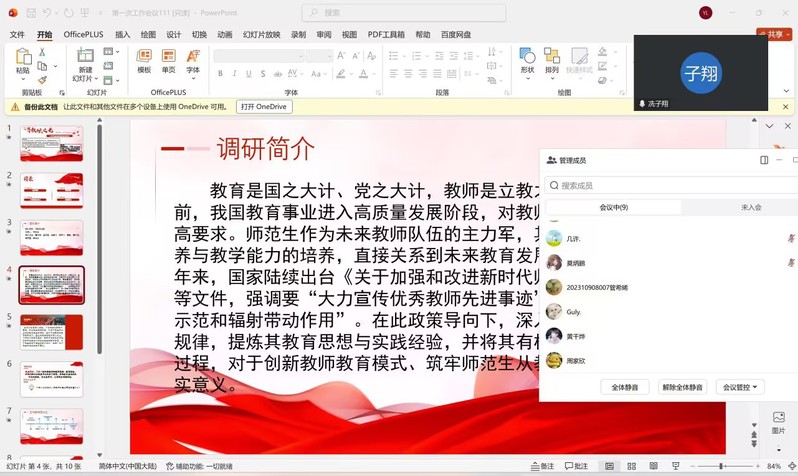
Task: Click the OfficePLUS single page (单页) icon
Action: click(x=168, y=57)
